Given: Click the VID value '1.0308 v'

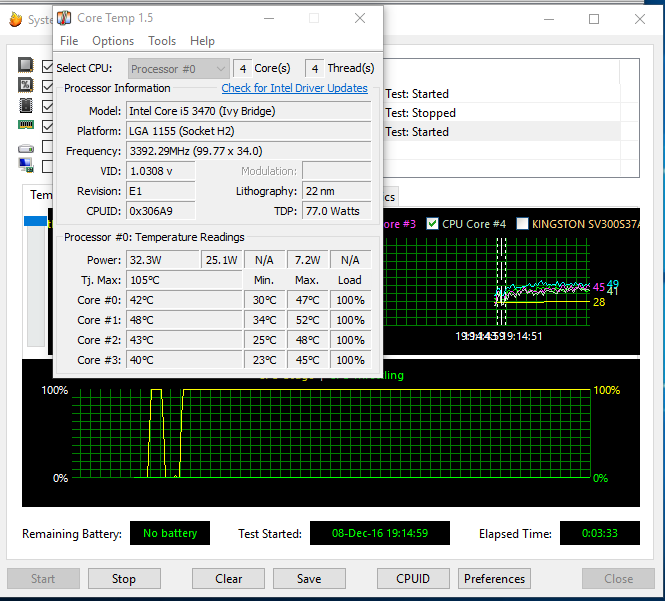Looking at the screenshot, I should (x=161, y=171).
